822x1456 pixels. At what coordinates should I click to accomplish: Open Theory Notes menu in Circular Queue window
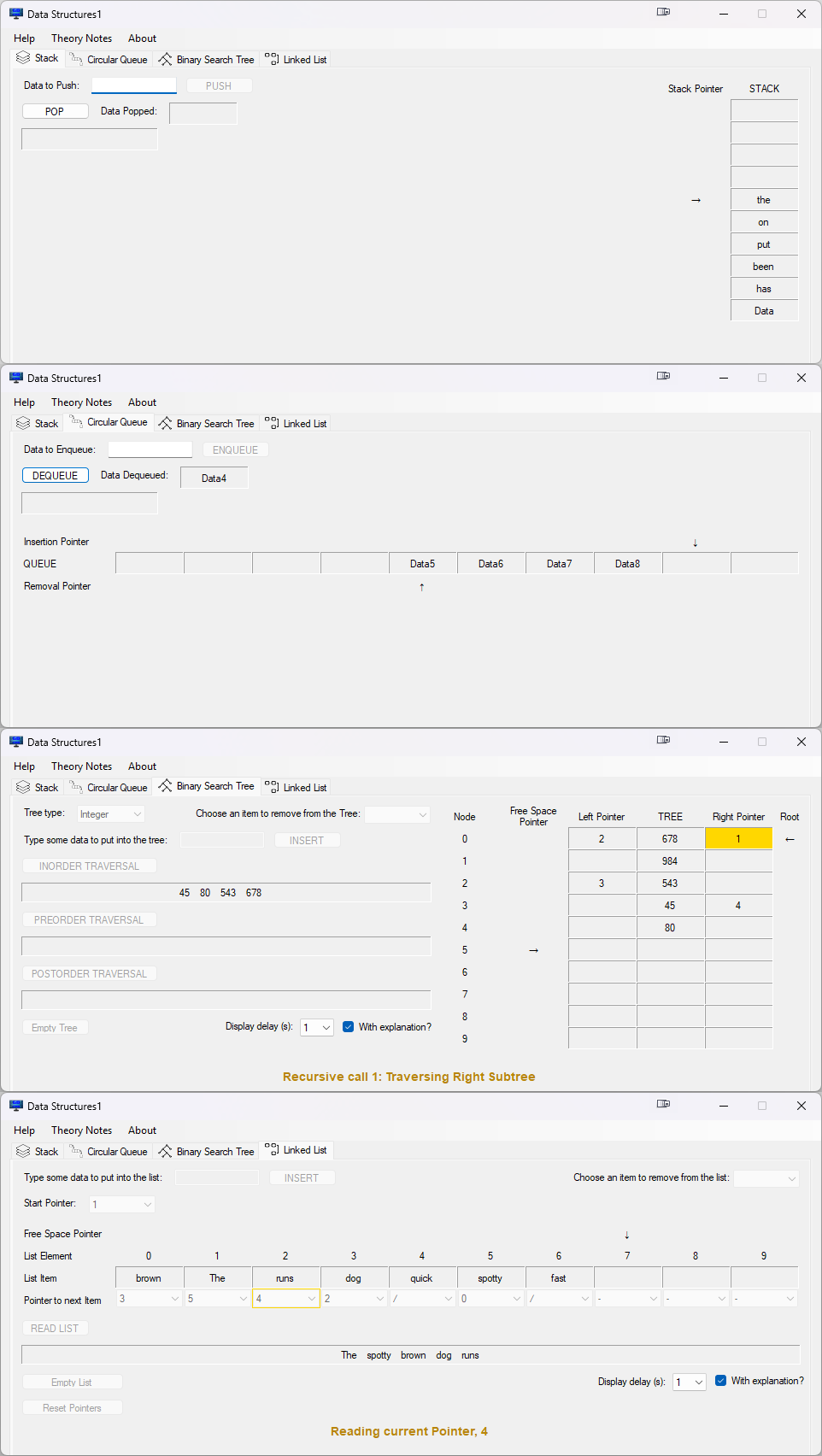click(x=81, y=402)
